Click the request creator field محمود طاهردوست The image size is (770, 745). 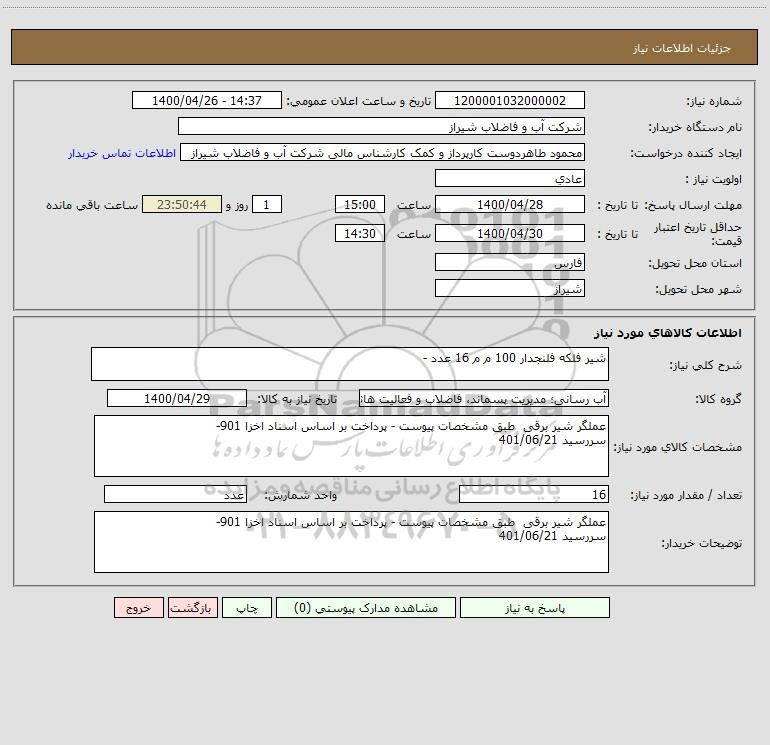point(383,152)
